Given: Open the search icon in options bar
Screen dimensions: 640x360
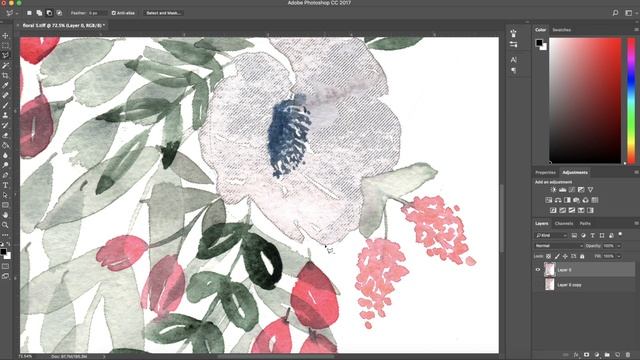Looking at the screenshot, I should [615, 13].
